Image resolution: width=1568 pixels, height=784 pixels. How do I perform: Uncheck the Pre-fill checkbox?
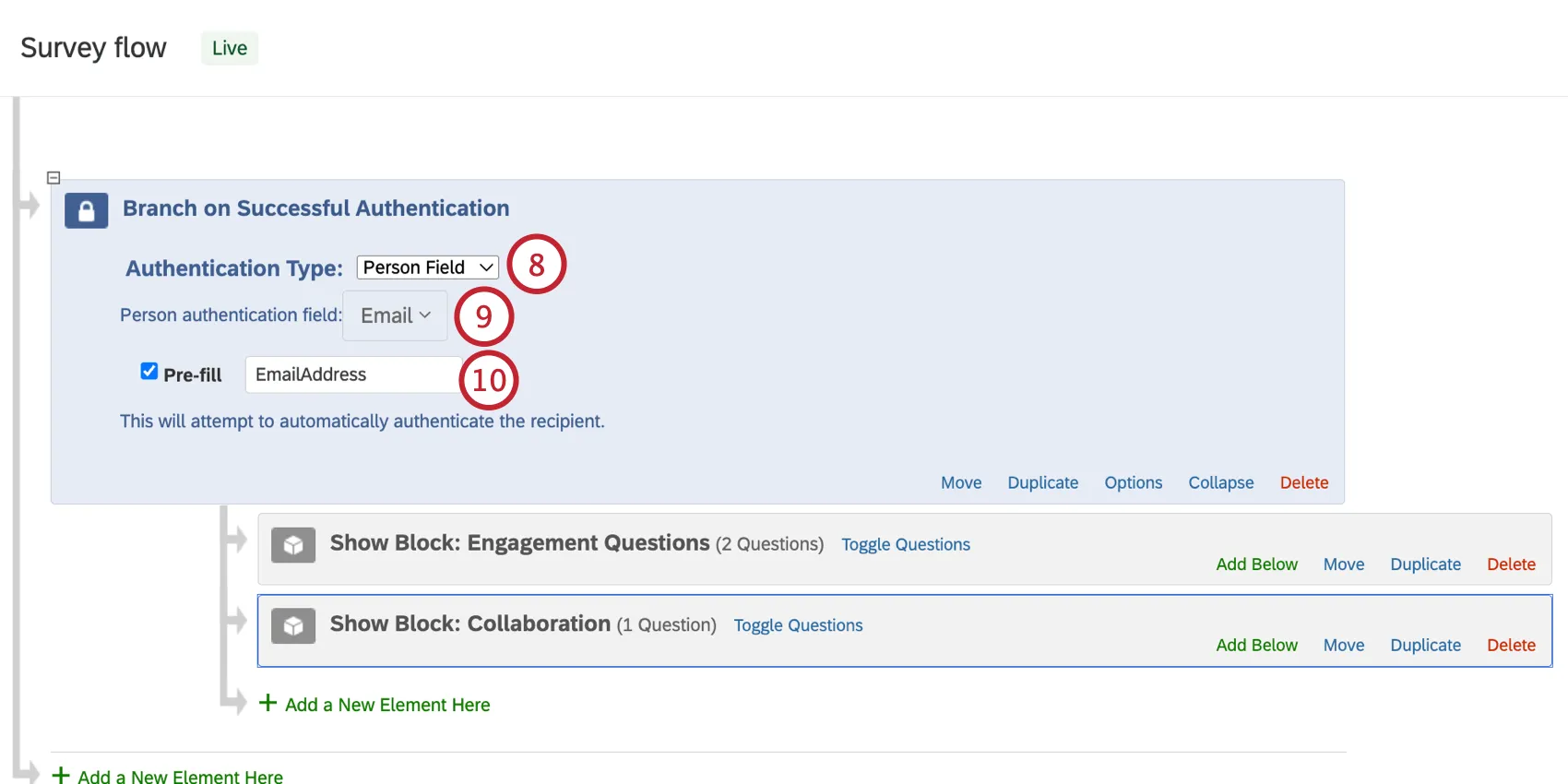(148, 371)
